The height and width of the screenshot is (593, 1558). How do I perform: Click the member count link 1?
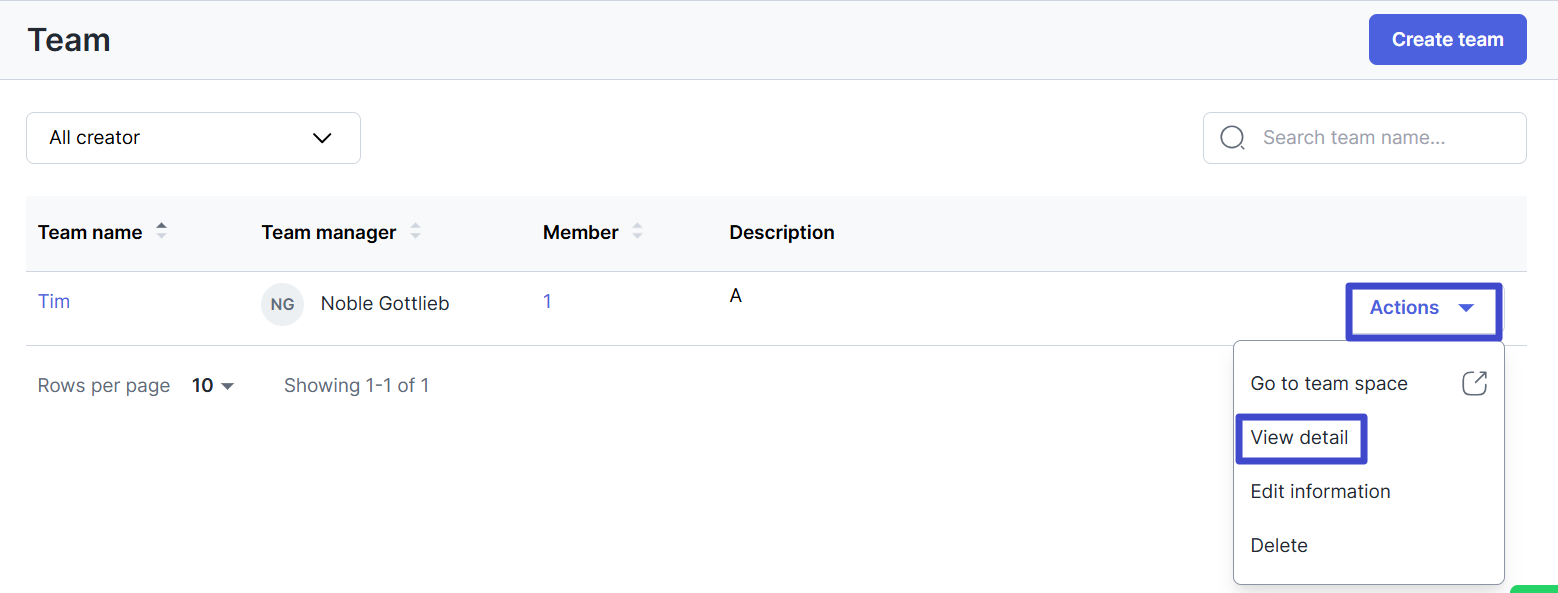tap(547, 301)
